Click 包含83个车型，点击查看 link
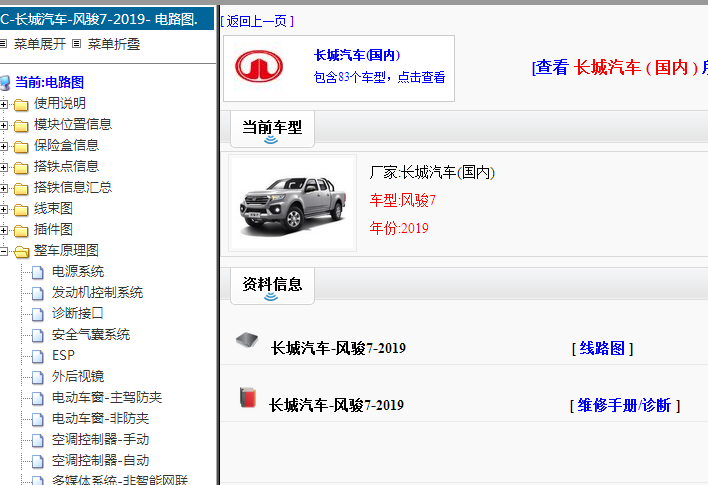The height and width of the screenshot is (485, 708). pos(379,77)
